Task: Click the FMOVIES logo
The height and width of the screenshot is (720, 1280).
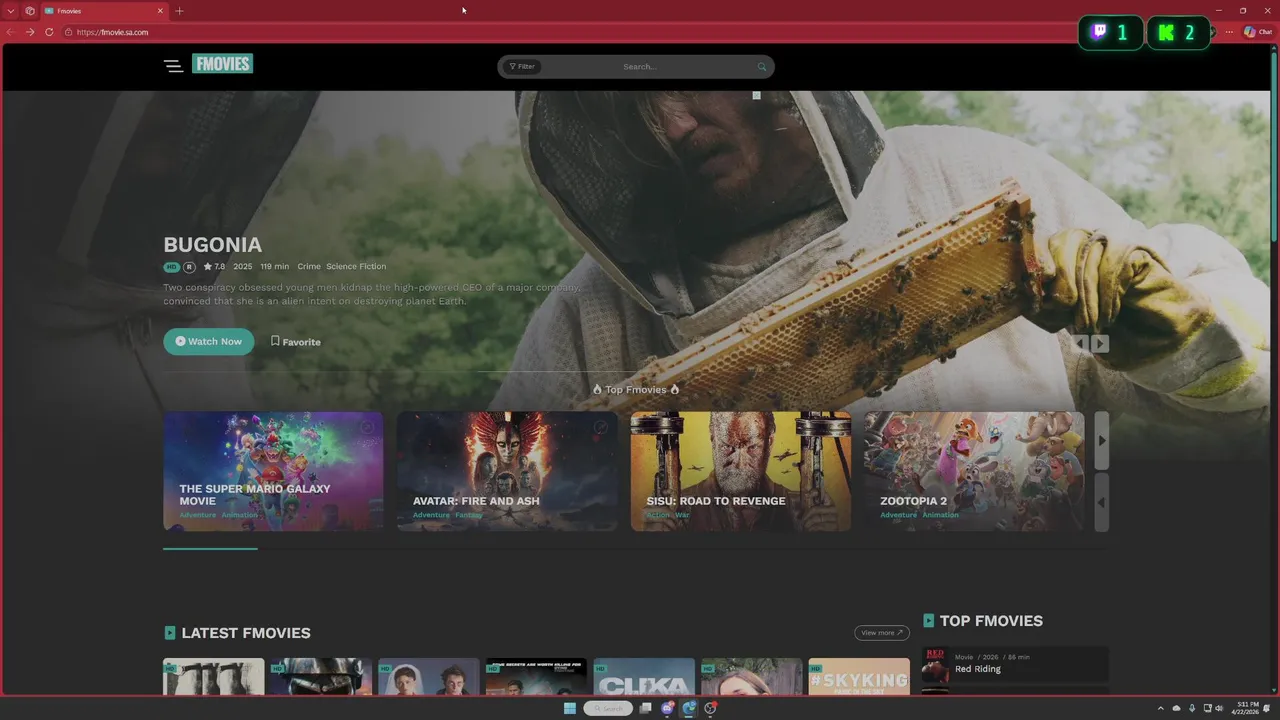Action: (x=222, y=64)
